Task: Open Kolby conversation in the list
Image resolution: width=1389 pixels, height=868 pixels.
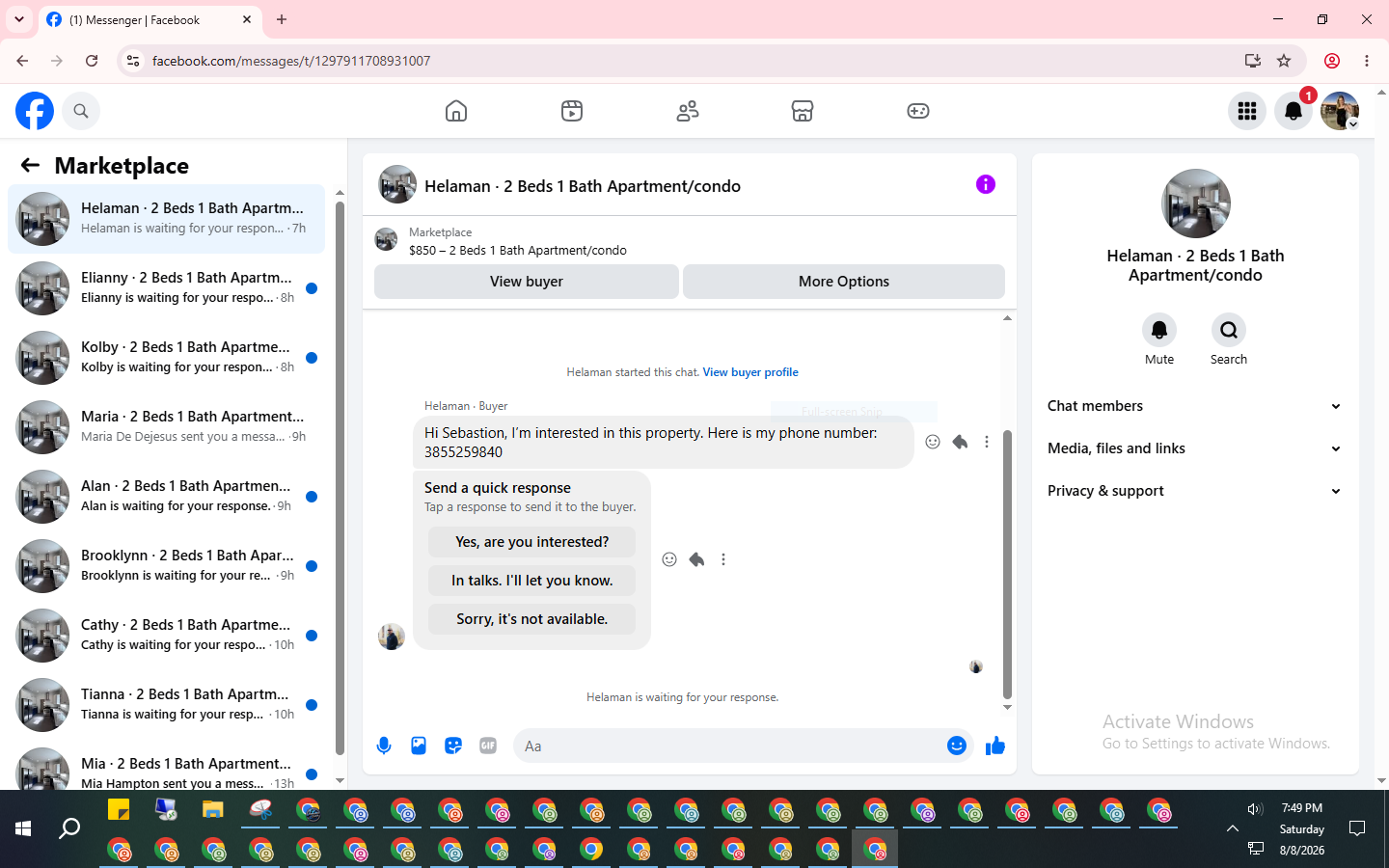Action: (166, 358)
